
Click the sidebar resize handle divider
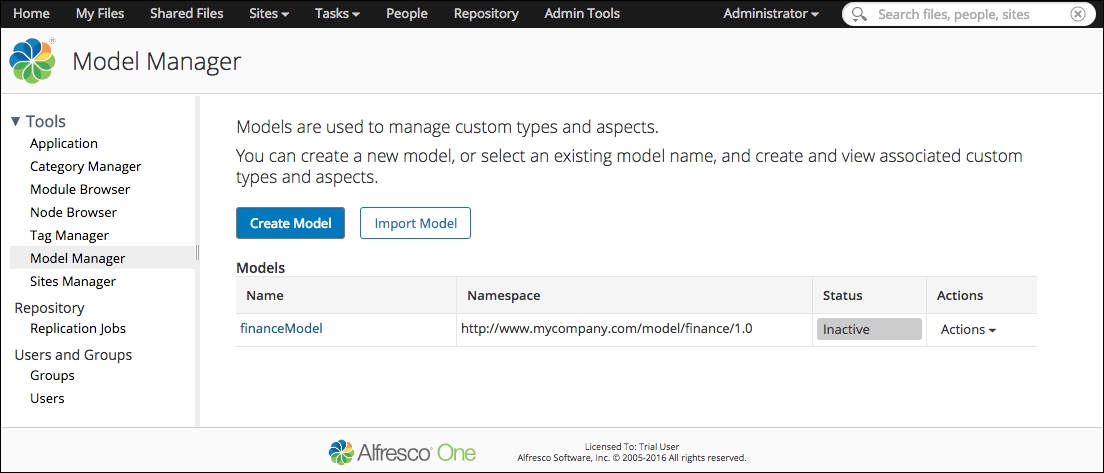pos(198,253)
